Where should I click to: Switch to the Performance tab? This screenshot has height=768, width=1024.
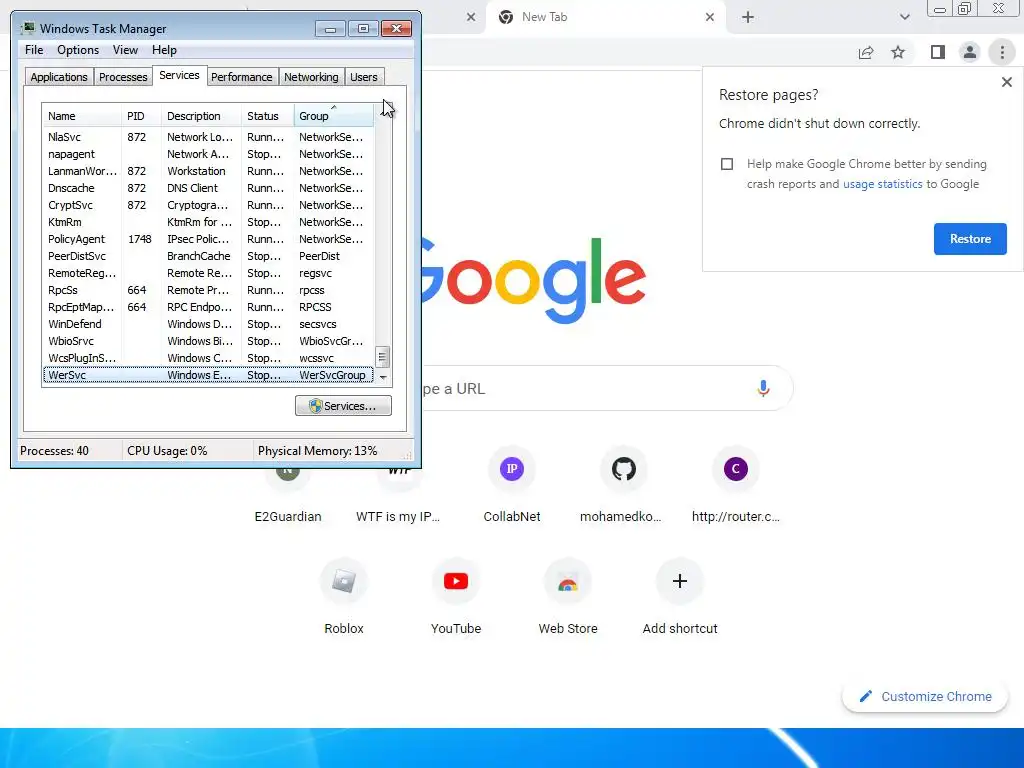pyautogui.click(x=242, y=77)
